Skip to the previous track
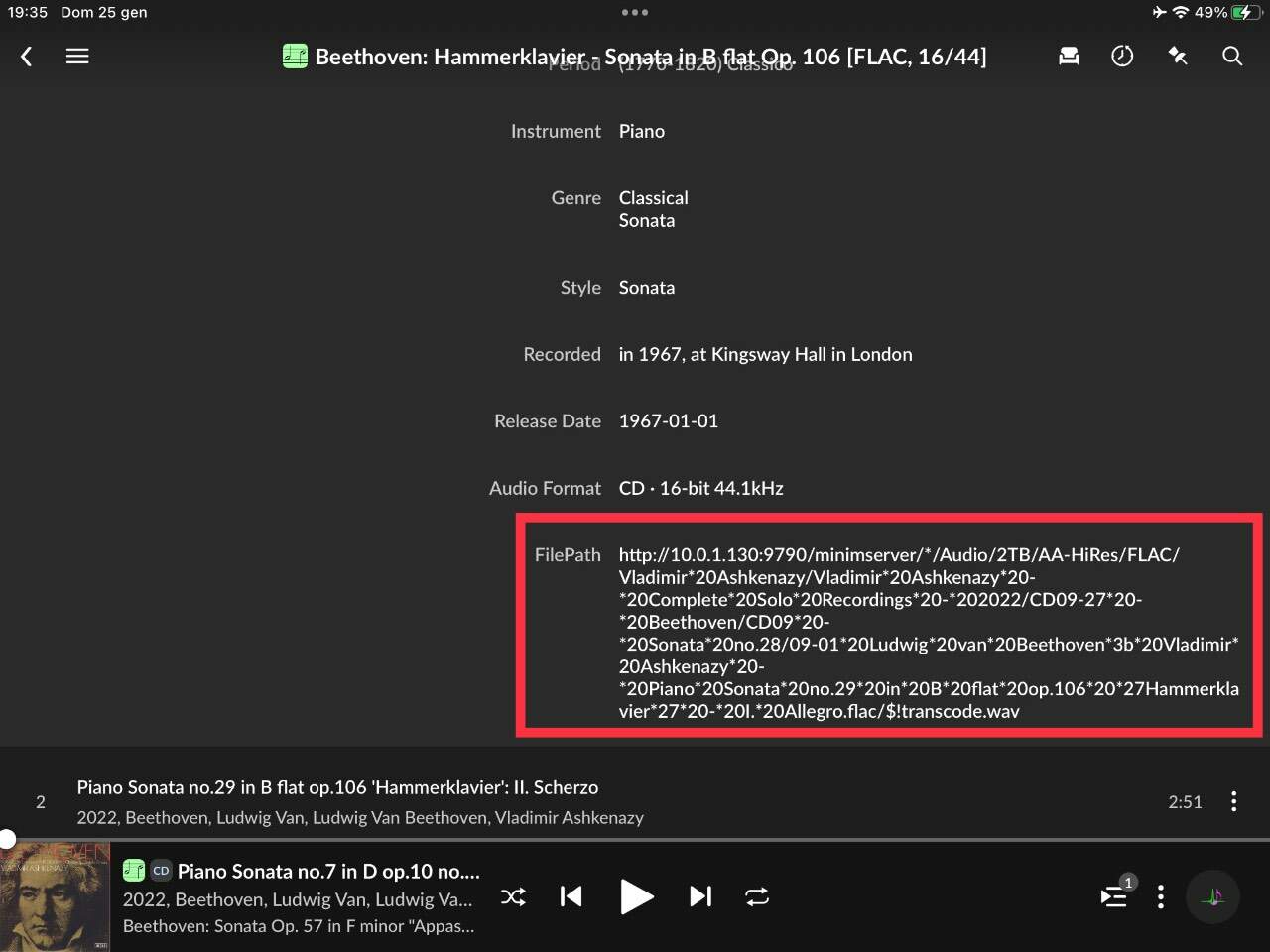The image size is (1270, 952). tap(571, 897)
